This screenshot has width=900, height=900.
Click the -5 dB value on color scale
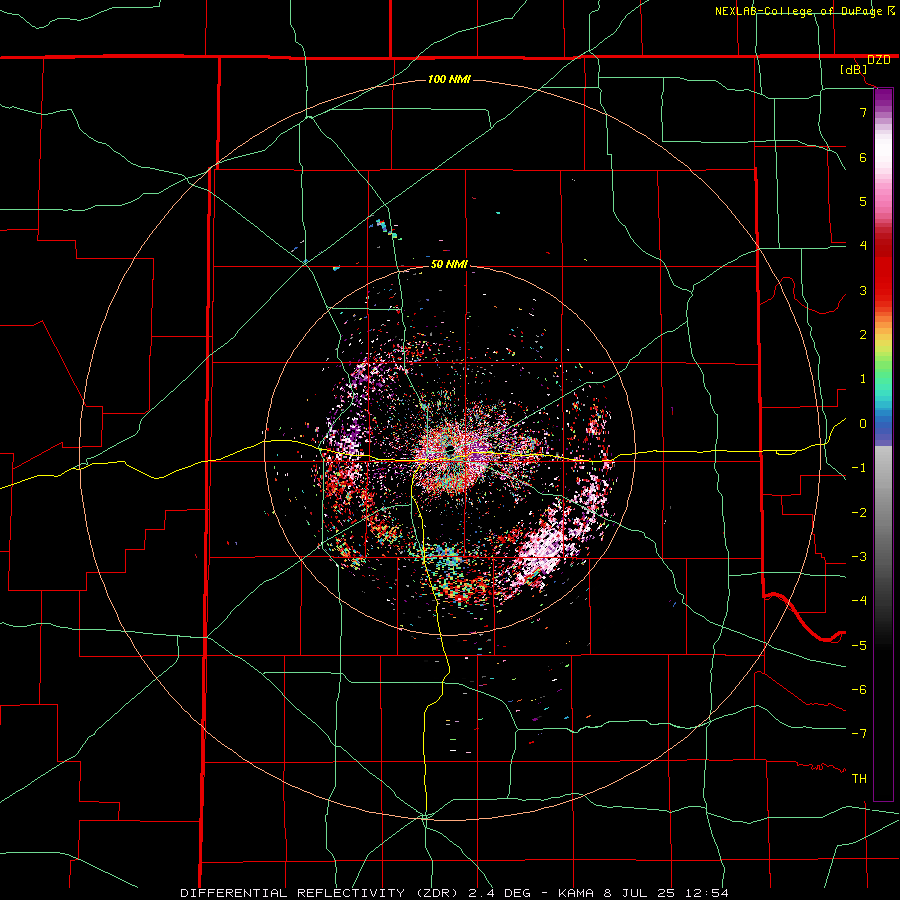click(x=859, y=646)
